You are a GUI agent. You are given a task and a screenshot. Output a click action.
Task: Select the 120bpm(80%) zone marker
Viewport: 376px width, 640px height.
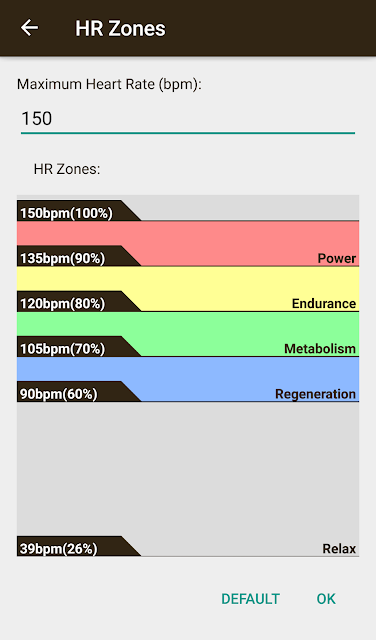click(79, 301)
